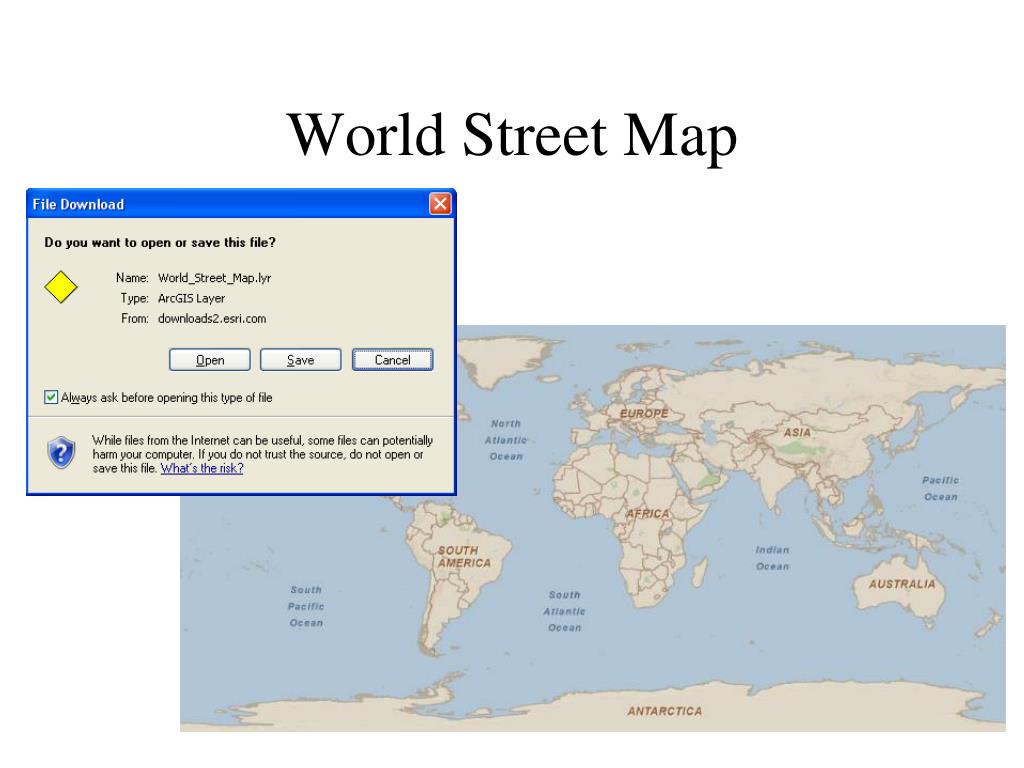Click the Open button in File Download dialog
Image resolution: width=1024 pixels, height=768 pixels.
pos(210,360)
